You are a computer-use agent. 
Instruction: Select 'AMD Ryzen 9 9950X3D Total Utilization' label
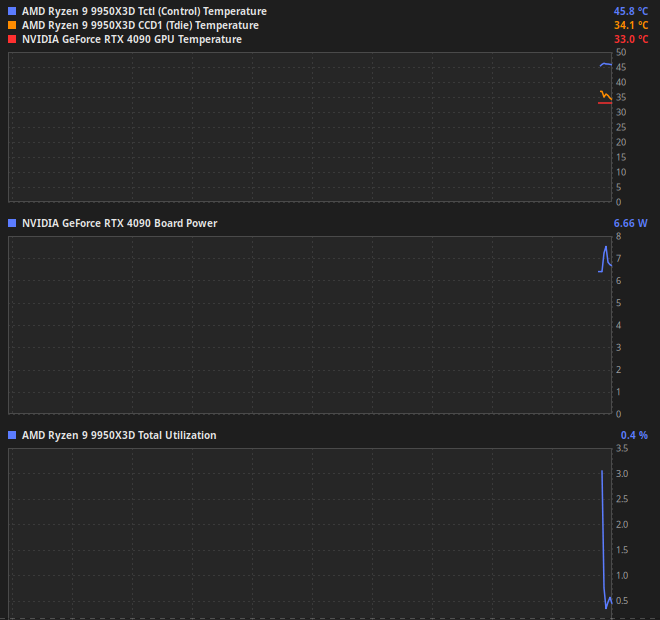pyautogui.click(x=119, y=435)
